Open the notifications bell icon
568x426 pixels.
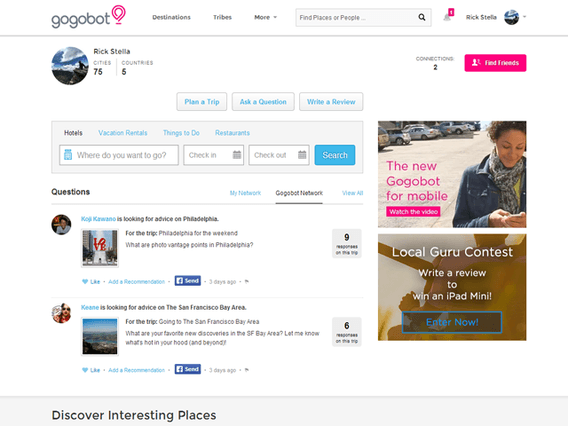click(x=447, y=17)
